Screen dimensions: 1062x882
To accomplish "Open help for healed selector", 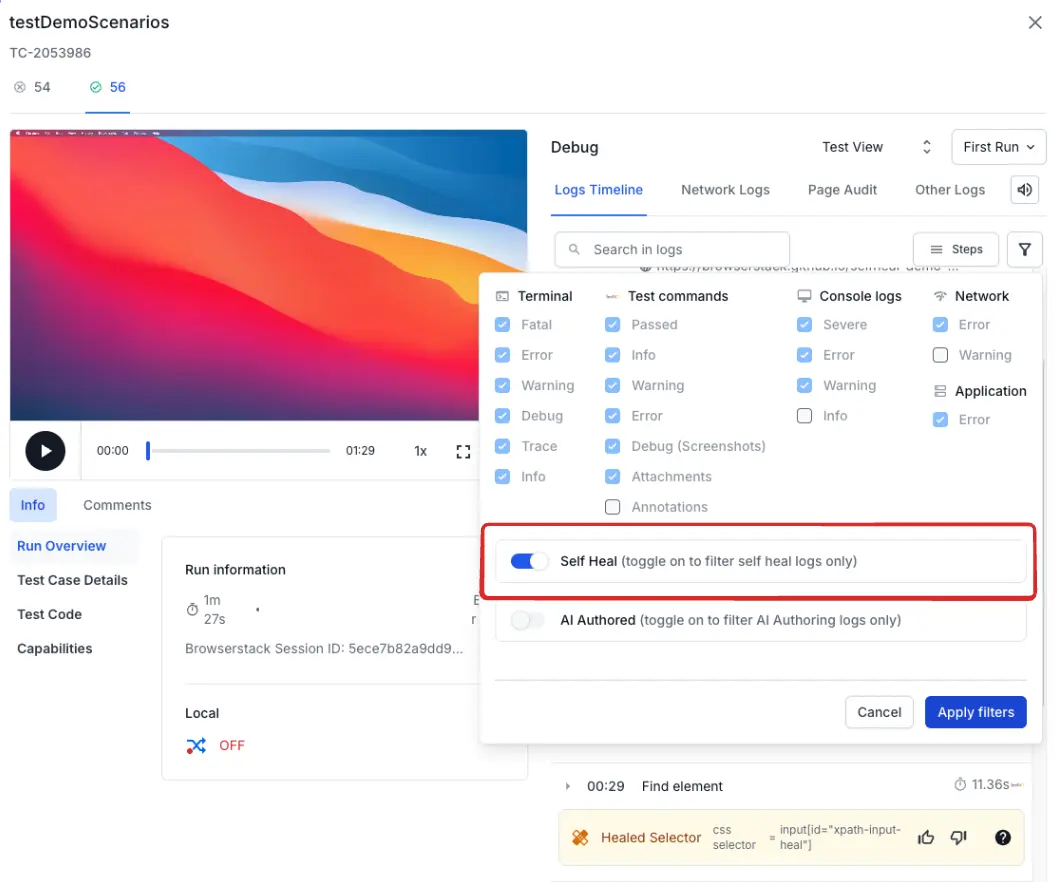I will 1003,838.
